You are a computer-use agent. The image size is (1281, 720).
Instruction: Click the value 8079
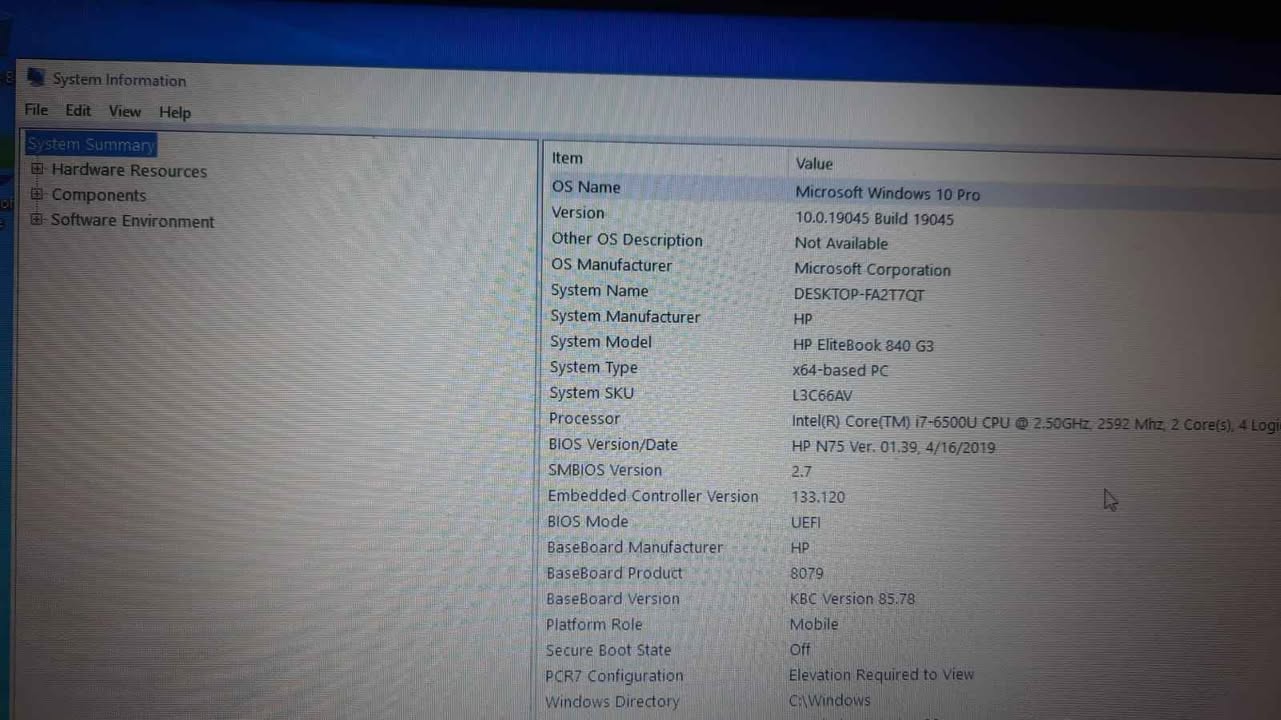[807, 574]
